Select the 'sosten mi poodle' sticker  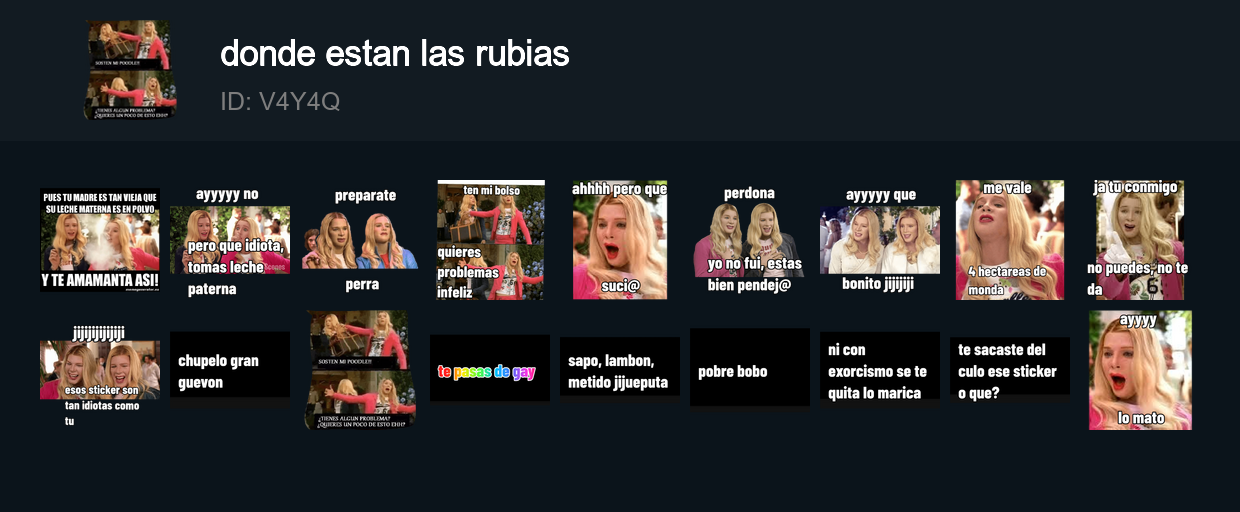coord(360,370)
